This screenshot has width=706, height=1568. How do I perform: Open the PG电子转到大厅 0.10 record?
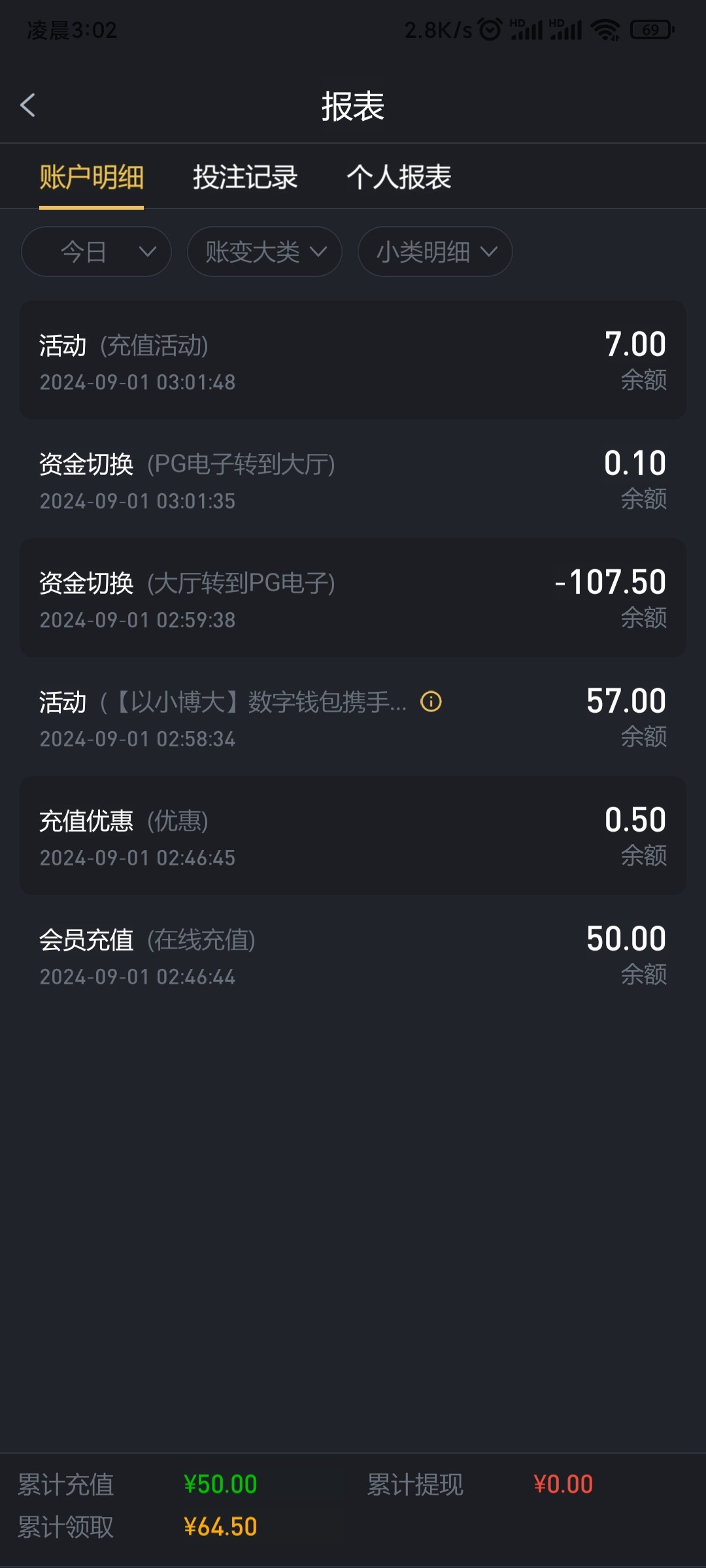tap(353, 479)
